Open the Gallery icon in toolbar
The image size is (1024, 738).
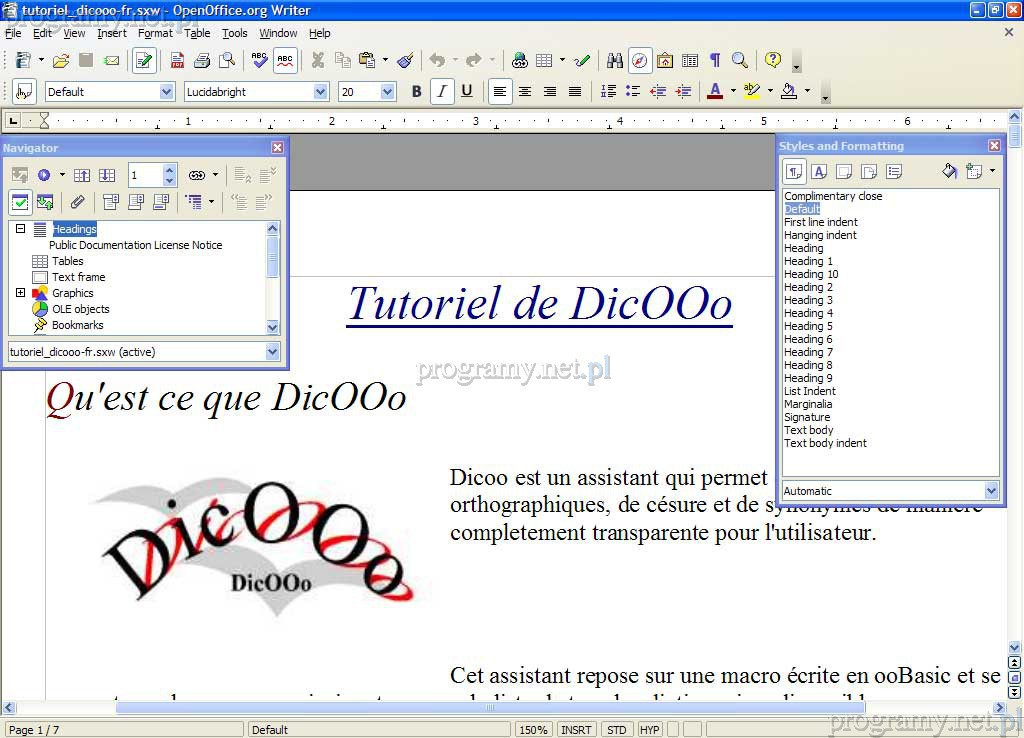(665, 61)
